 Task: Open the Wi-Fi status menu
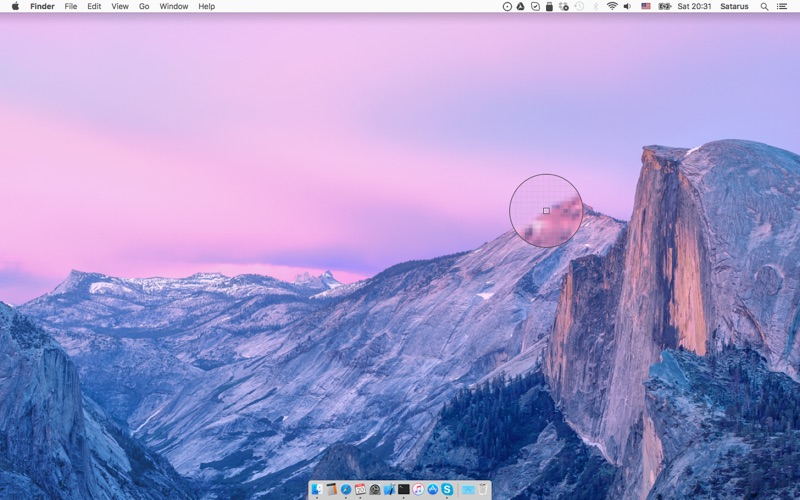612,7
